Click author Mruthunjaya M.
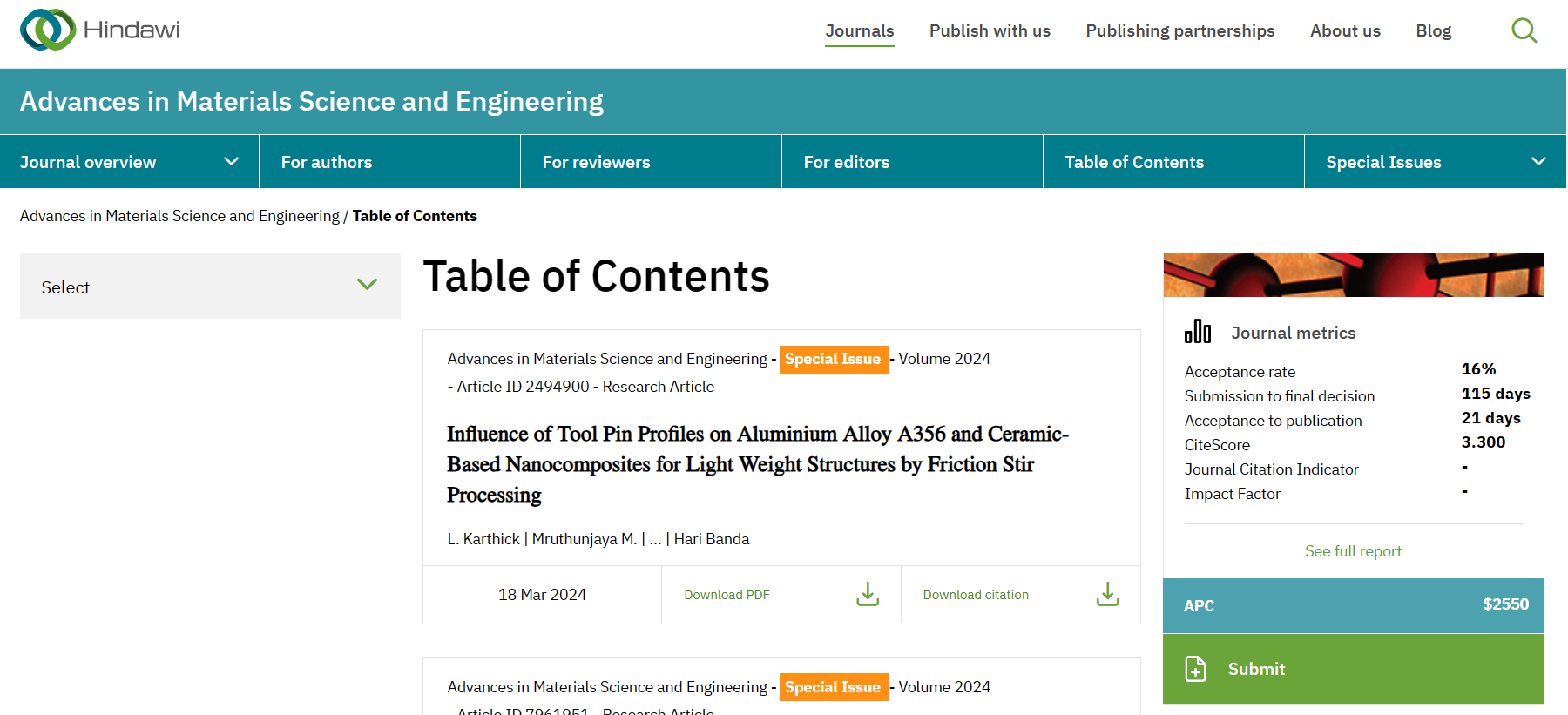This screenshot has width=1568, height=715. point(585,539)
